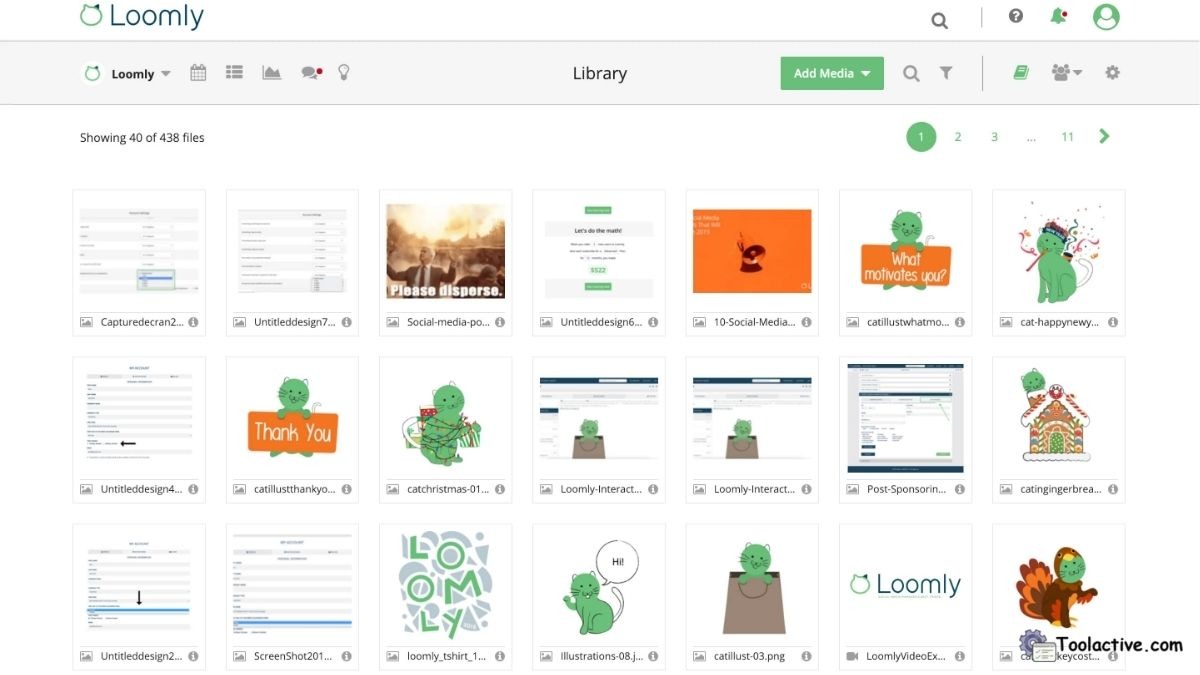
Task: Open the Add Media dropdown
Action: point(831,72)
